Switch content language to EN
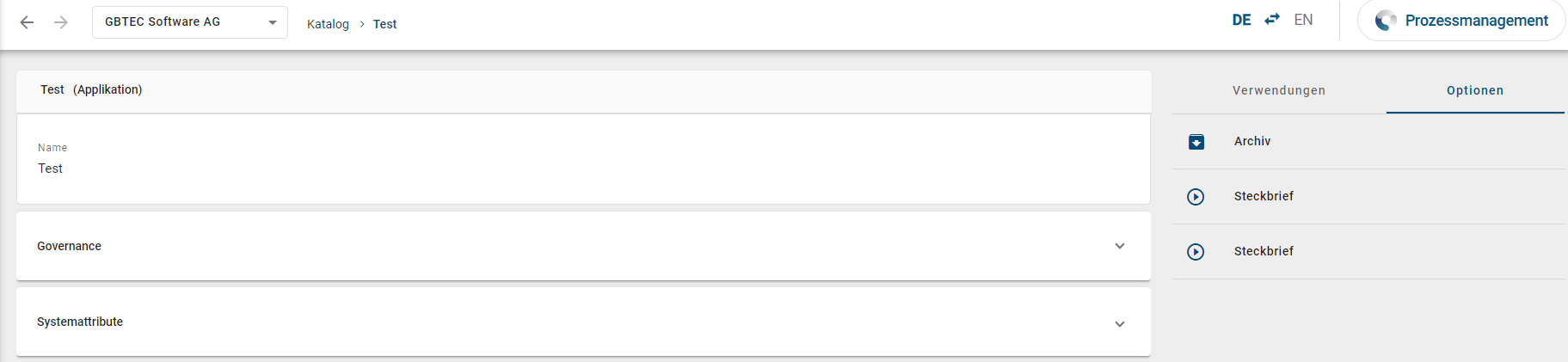The image size is (1568, 362). pos(1303,20)
